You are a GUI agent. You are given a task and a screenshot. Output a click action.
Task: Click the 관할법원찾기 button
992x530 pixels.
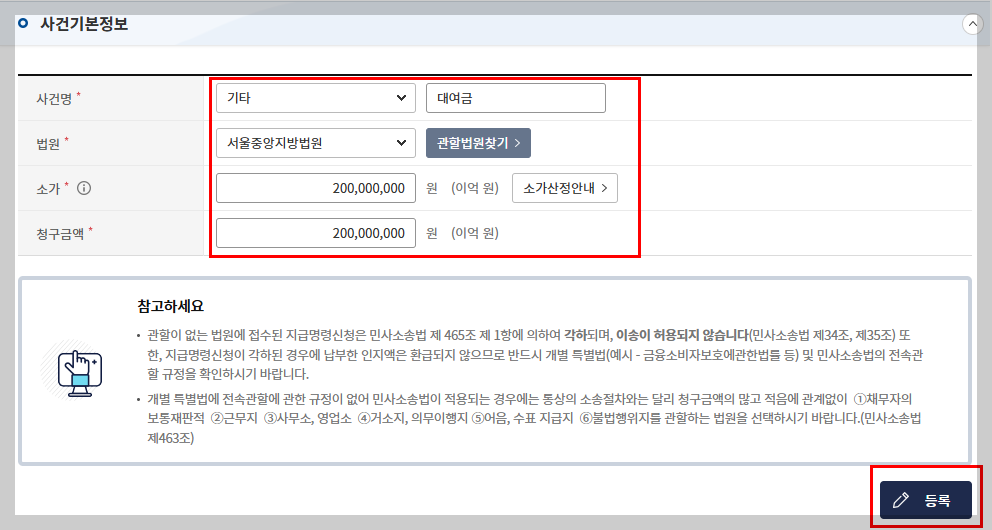click(x=478, y=143)
